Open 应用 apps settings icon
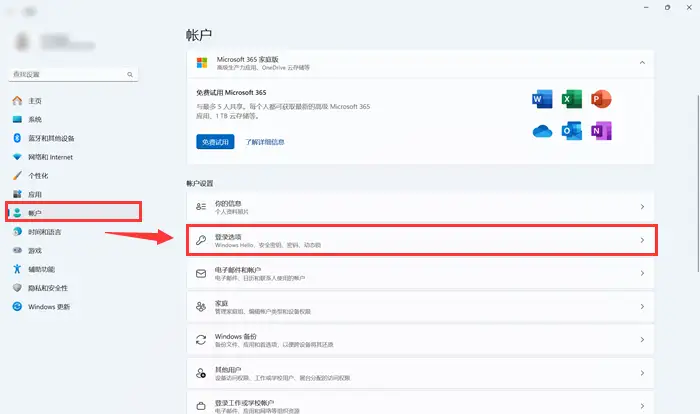 (17, 194)
